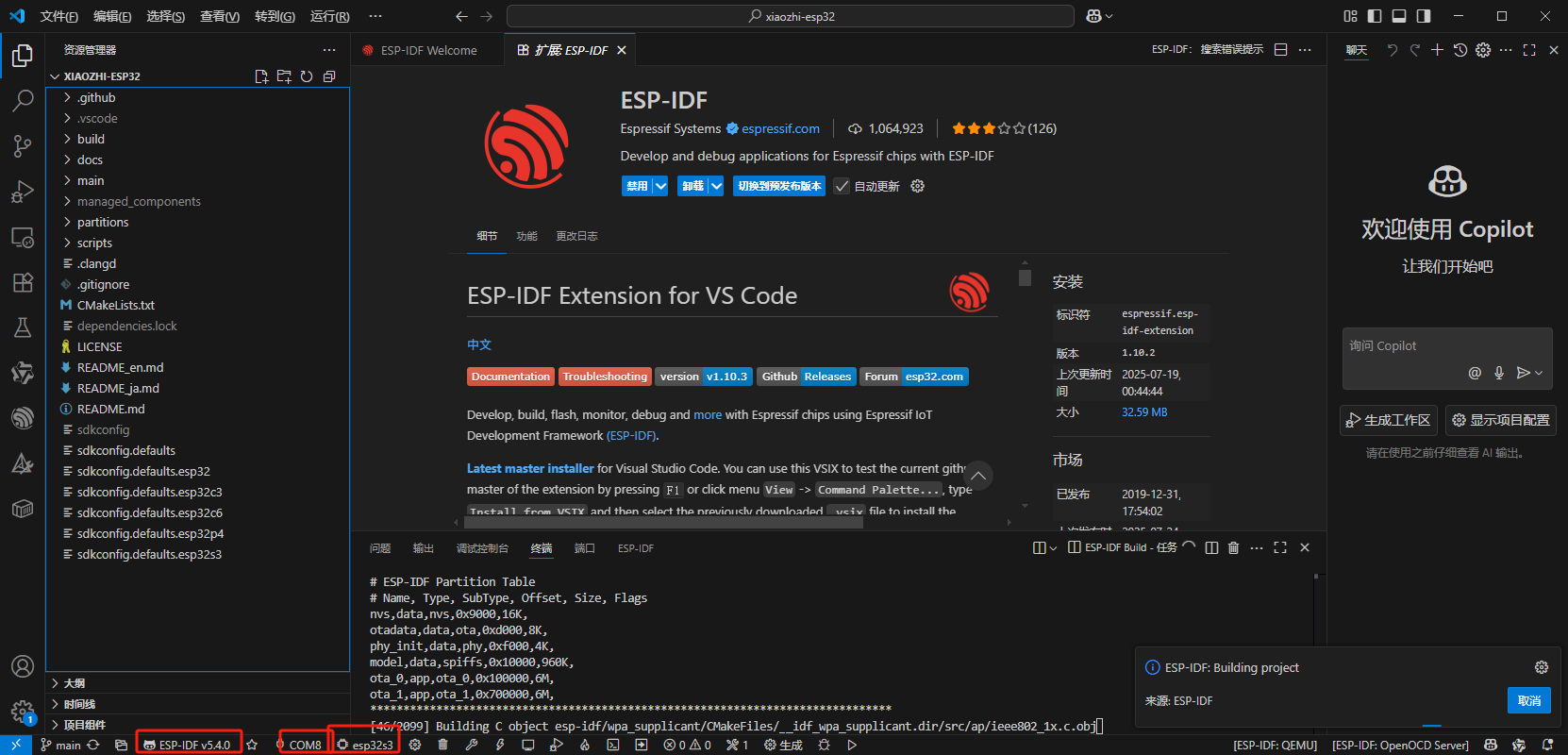This screenshot has height=755, width=1568.
Task: Switch to 更改日志 changelog tab
Action: [576, 236]
